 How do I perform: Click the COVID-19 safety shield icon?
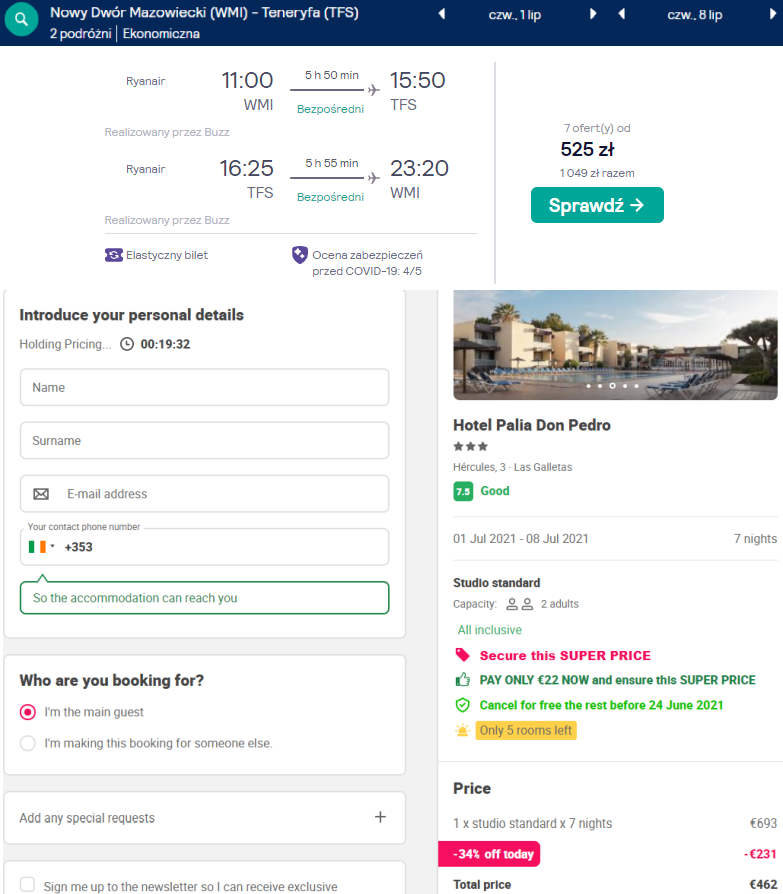click(299, 255)
